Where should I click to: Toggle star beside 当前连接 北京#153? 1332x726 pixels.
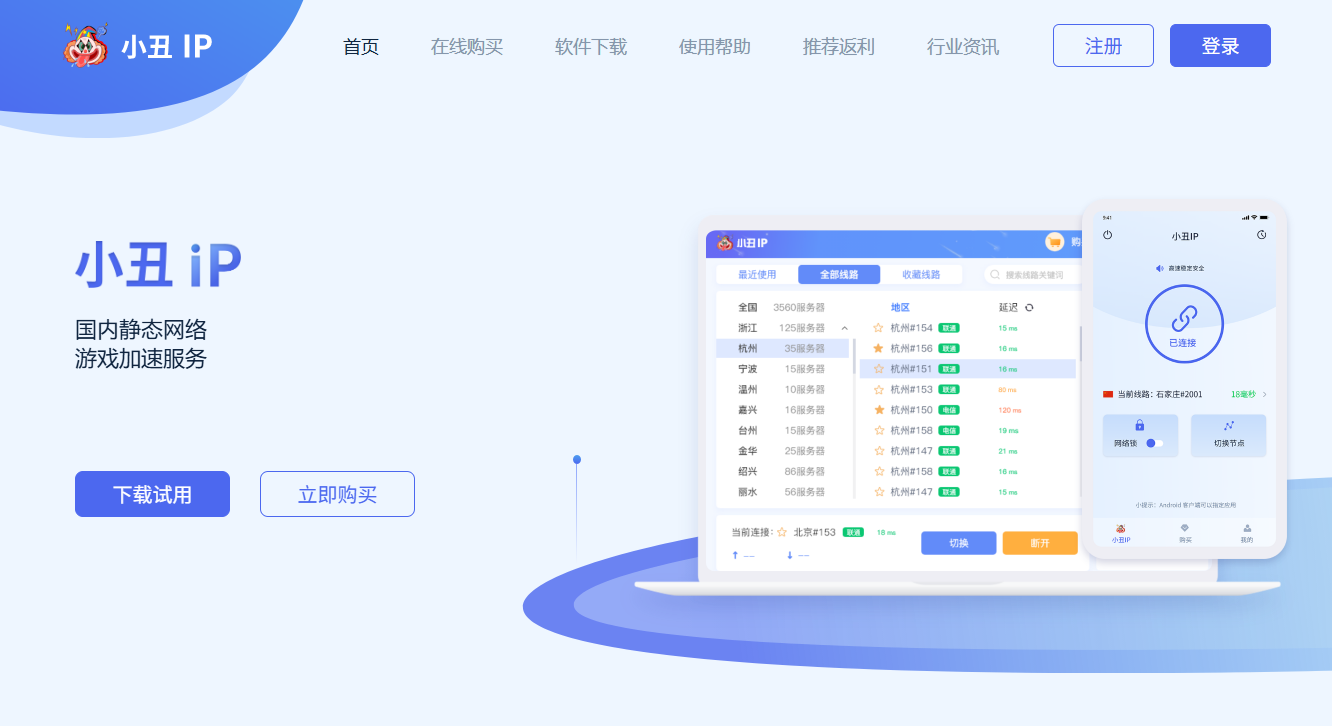pyautogui.click(x=782, y=533)
